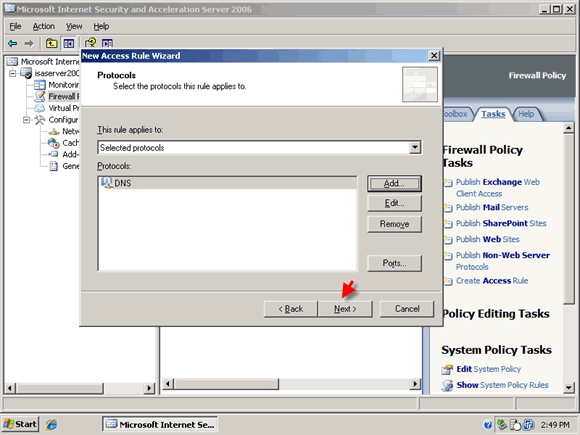The height and width of the screenshot is (435, 580).
Task: Click Publish Exchange Web Client Access link
Action: click(x=498, y=188)
